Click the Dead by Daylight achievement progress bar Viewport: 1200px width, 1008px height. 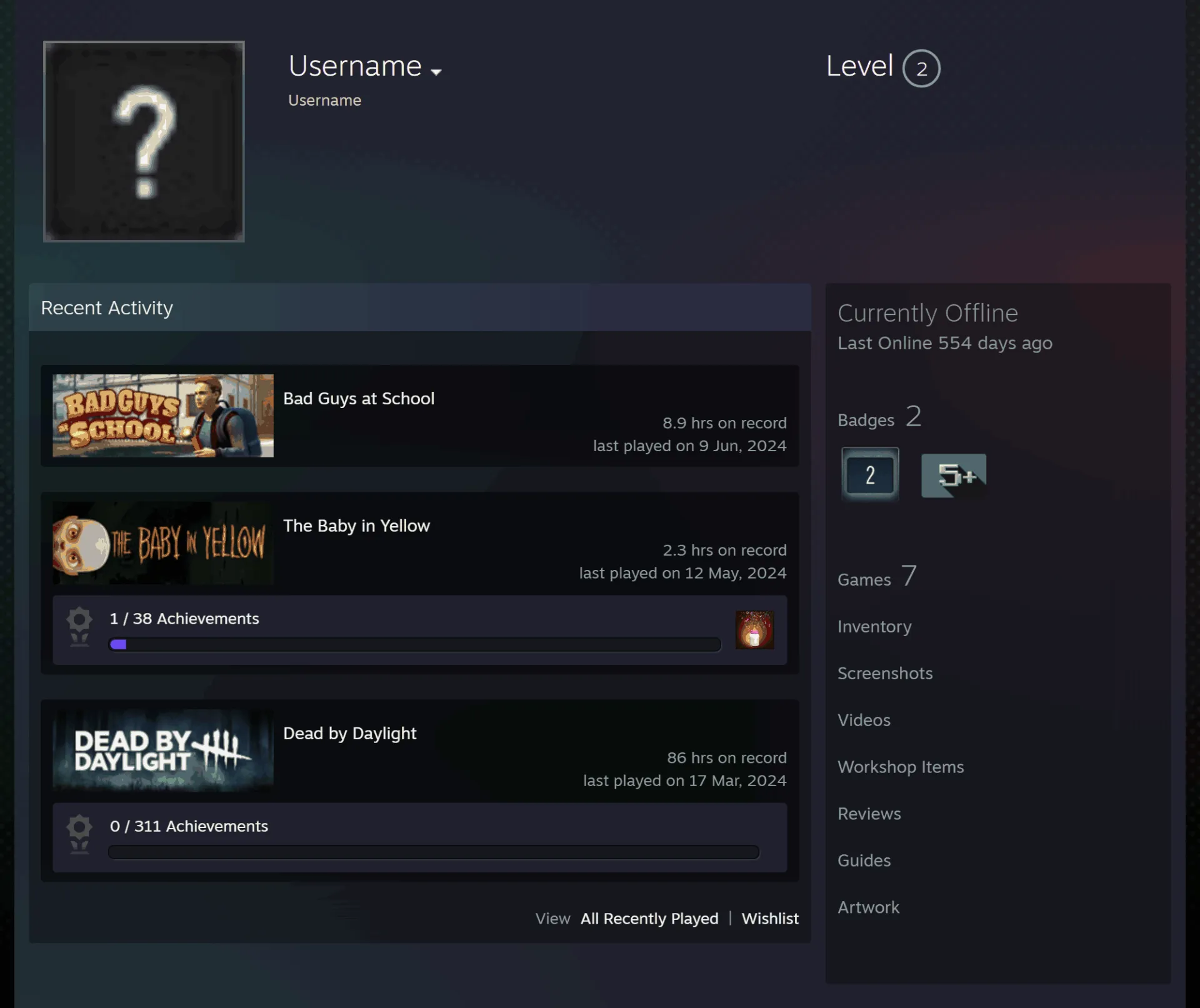tap(434, 852)
